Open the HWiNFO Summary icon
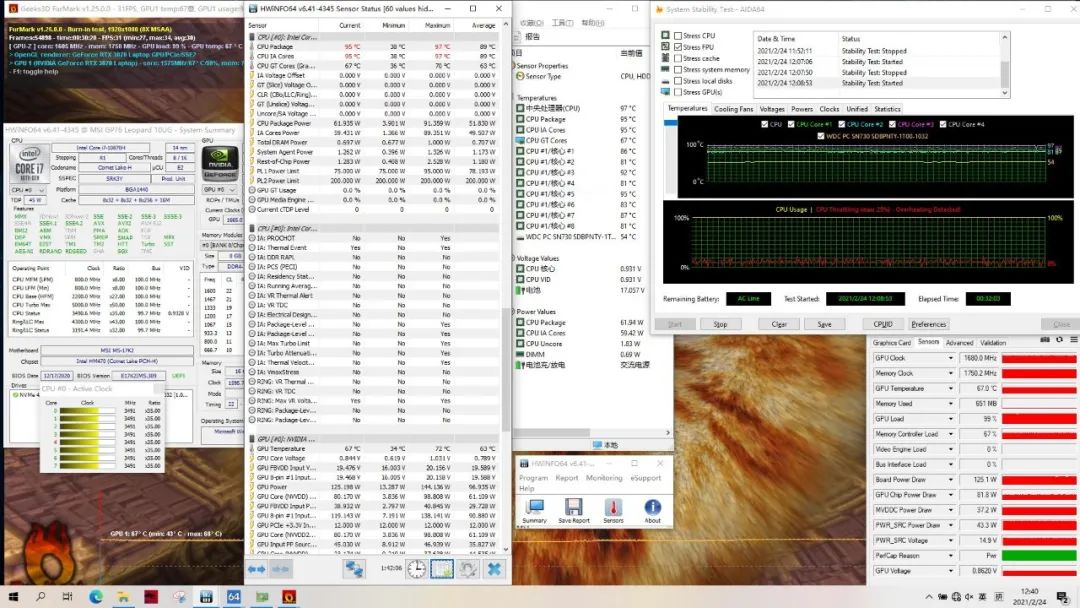The height and width of the screenshot is (608, 1080). point(534,506)
